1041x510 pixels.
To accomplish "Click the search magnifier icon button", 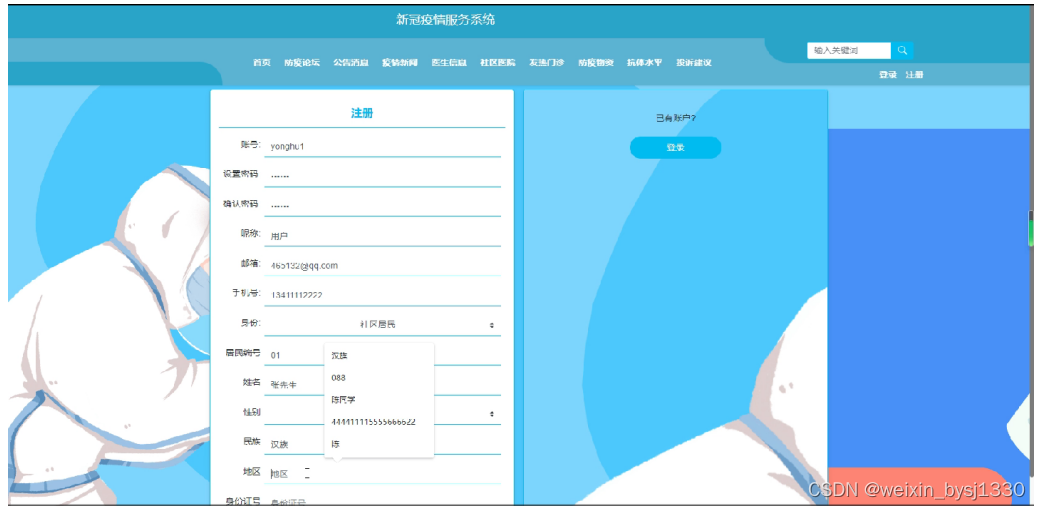I will (x=902, y=50).
